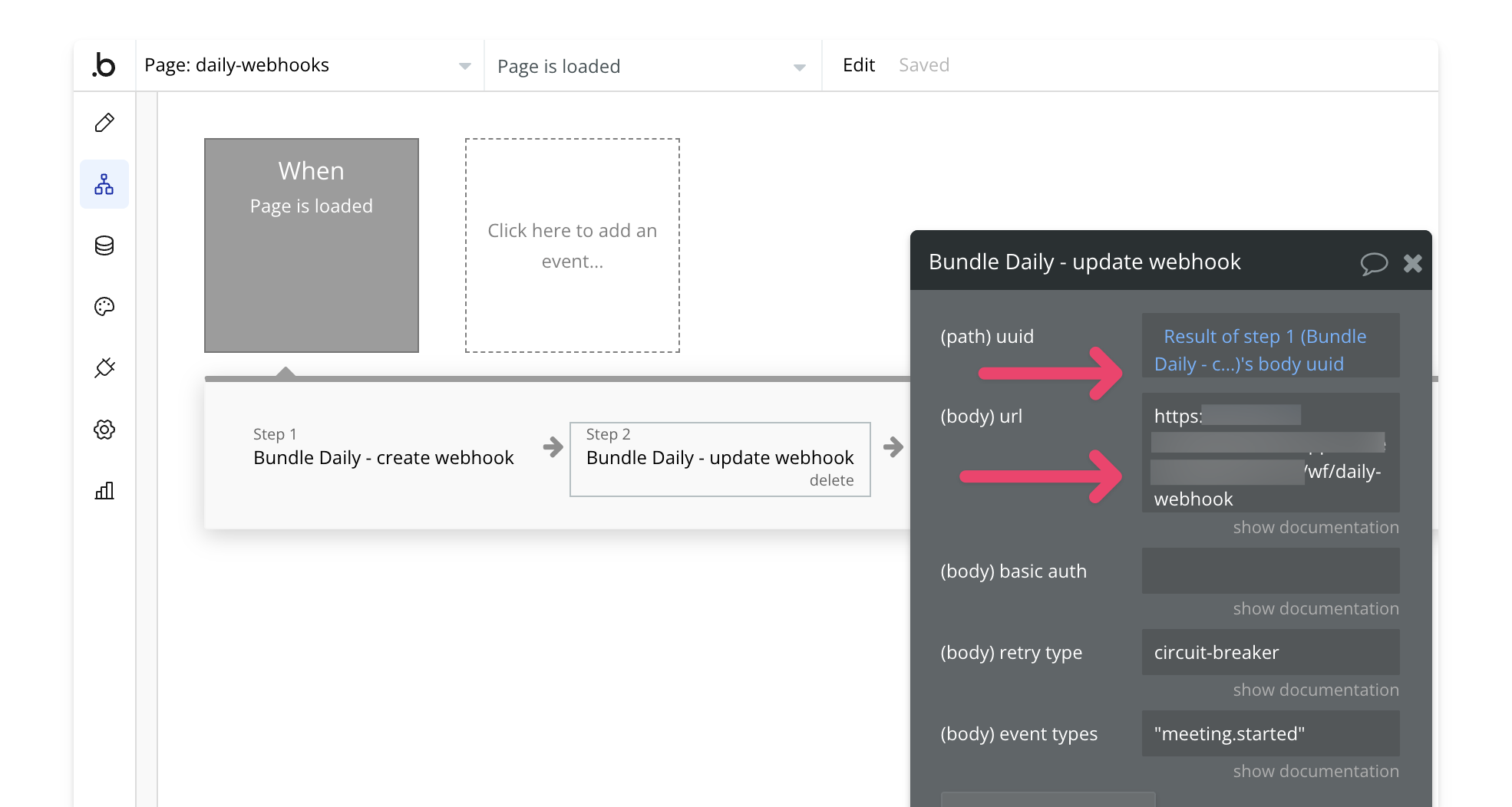The width and height of the screenshot is (1512, 807).
Task: Show documentation under the (body) basic auth field
Action: 1316,609
